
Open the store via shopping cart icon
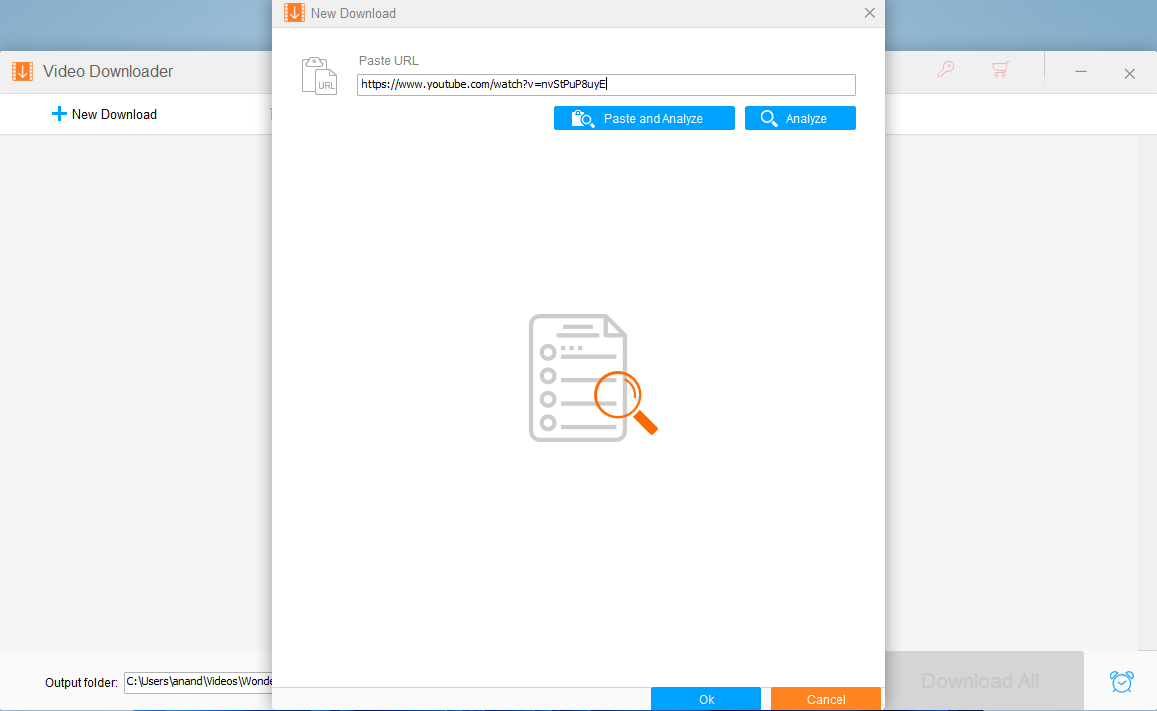pos(999,70)
